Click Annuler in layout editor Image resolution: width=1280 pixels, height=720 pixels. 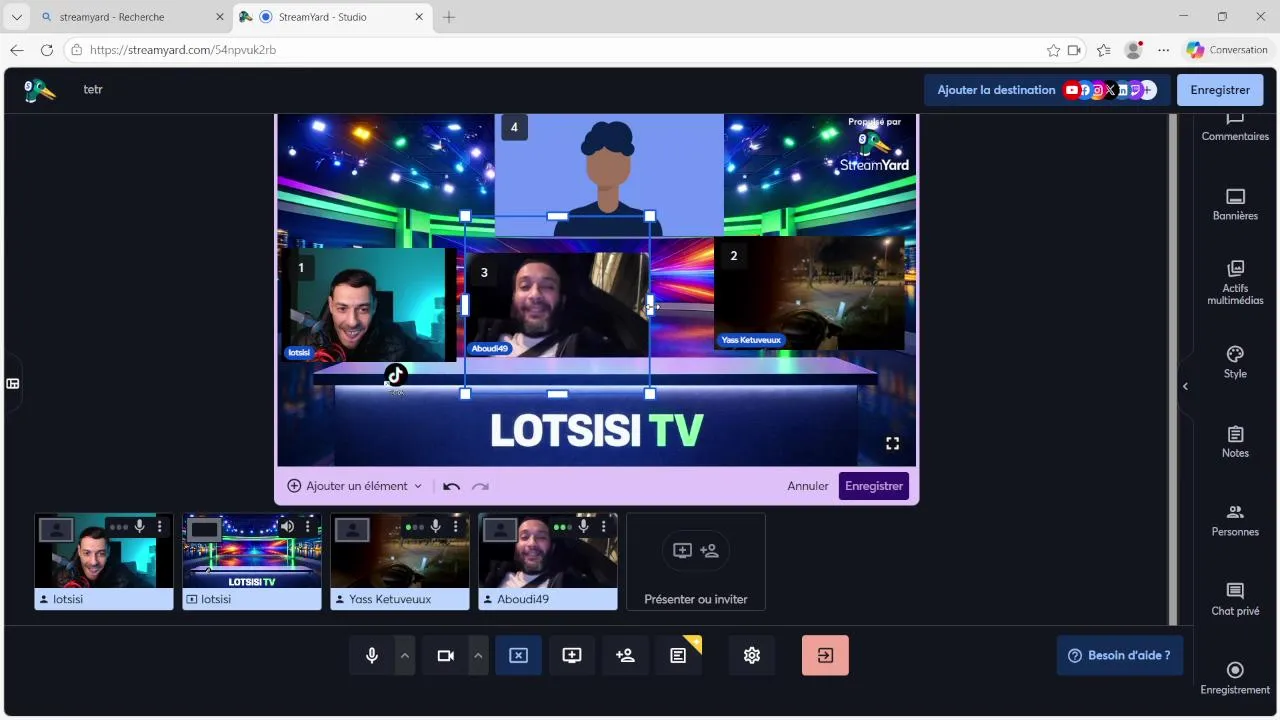[808, 486]
